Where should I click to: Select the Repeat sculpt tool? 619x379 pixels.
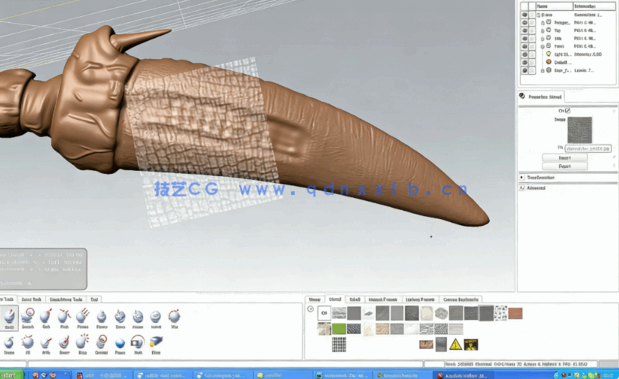[x=138, y=318]
